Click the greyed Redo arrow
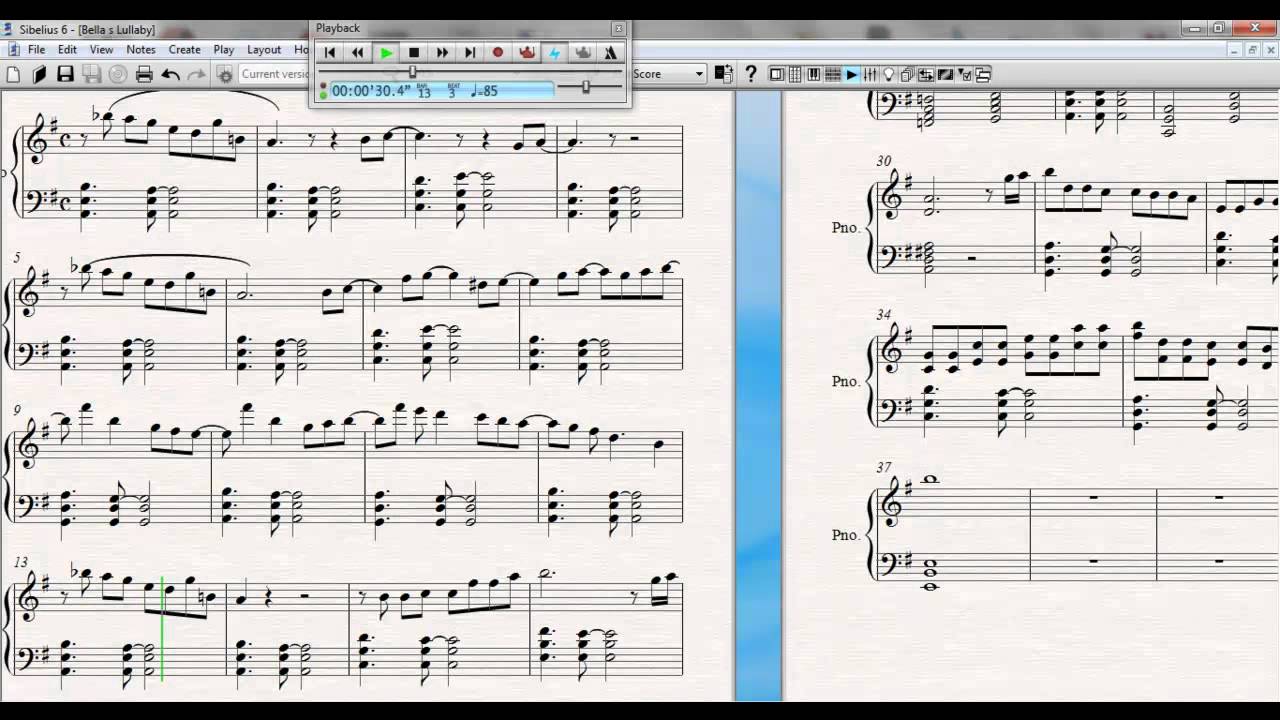 pyautogui.click(x=197, y=74)
